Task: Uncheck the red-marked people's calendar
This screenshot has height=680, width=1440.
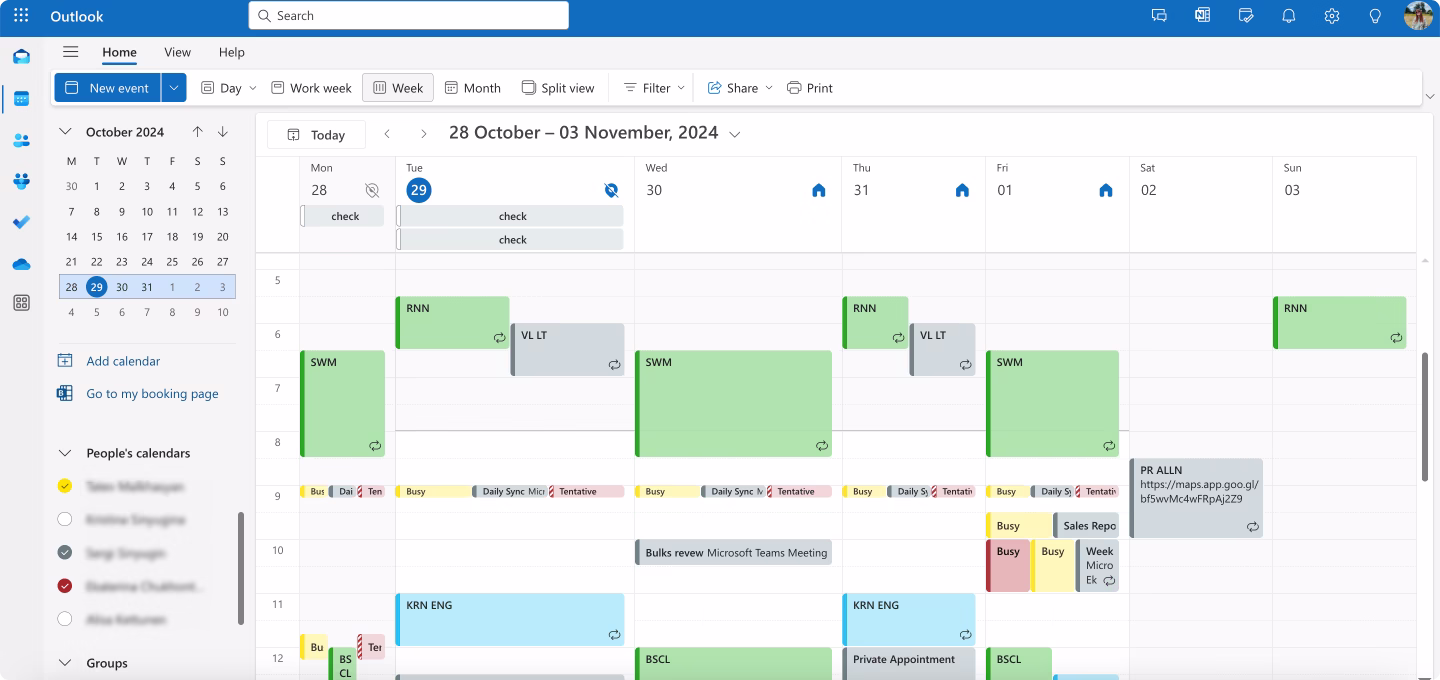Action: tap(65, 586)
